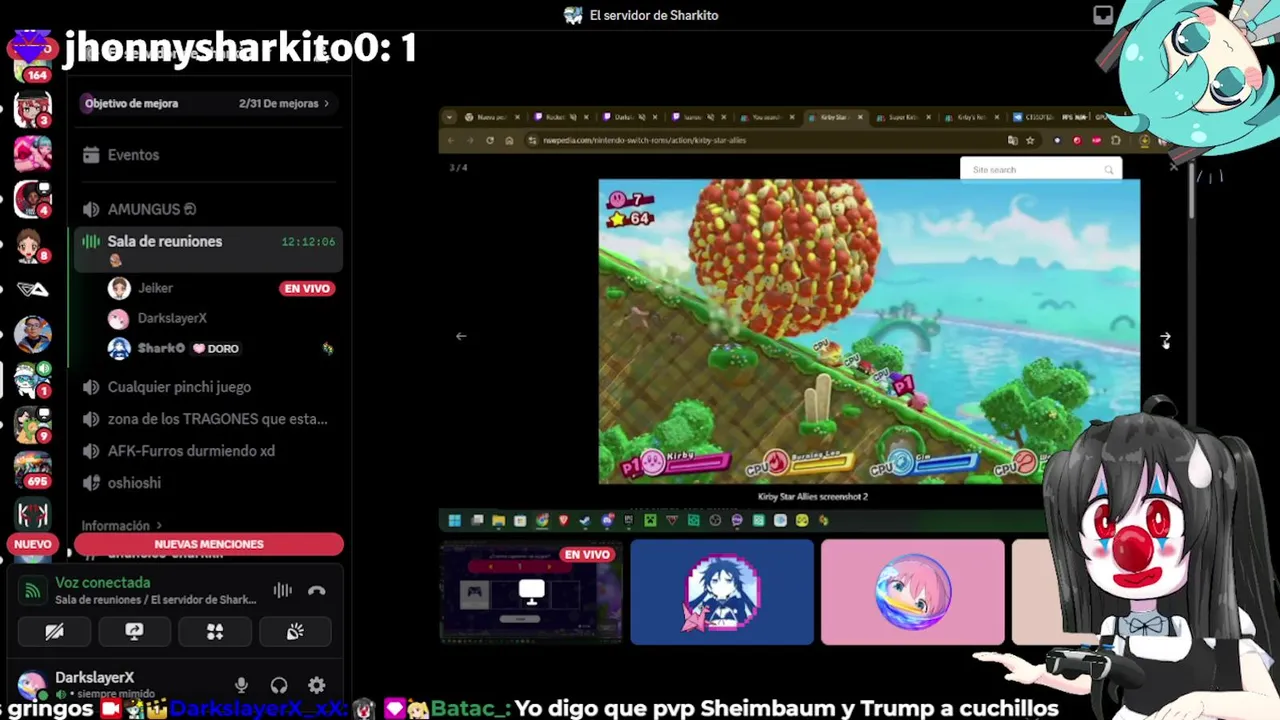
Task: Switch to the Nueva pestaña browser tab
Action: coord(494,117)
